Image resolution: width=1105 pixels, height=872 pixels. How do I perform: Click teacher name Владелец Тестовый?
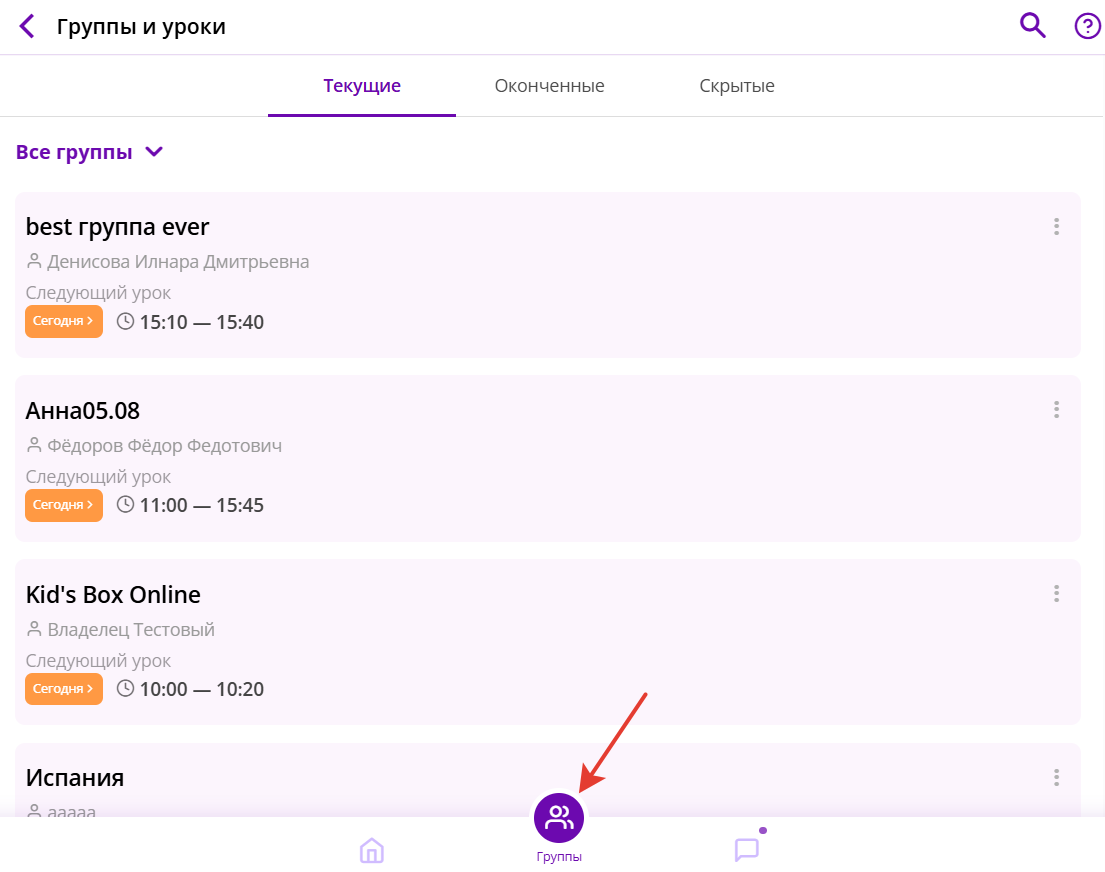130,630
